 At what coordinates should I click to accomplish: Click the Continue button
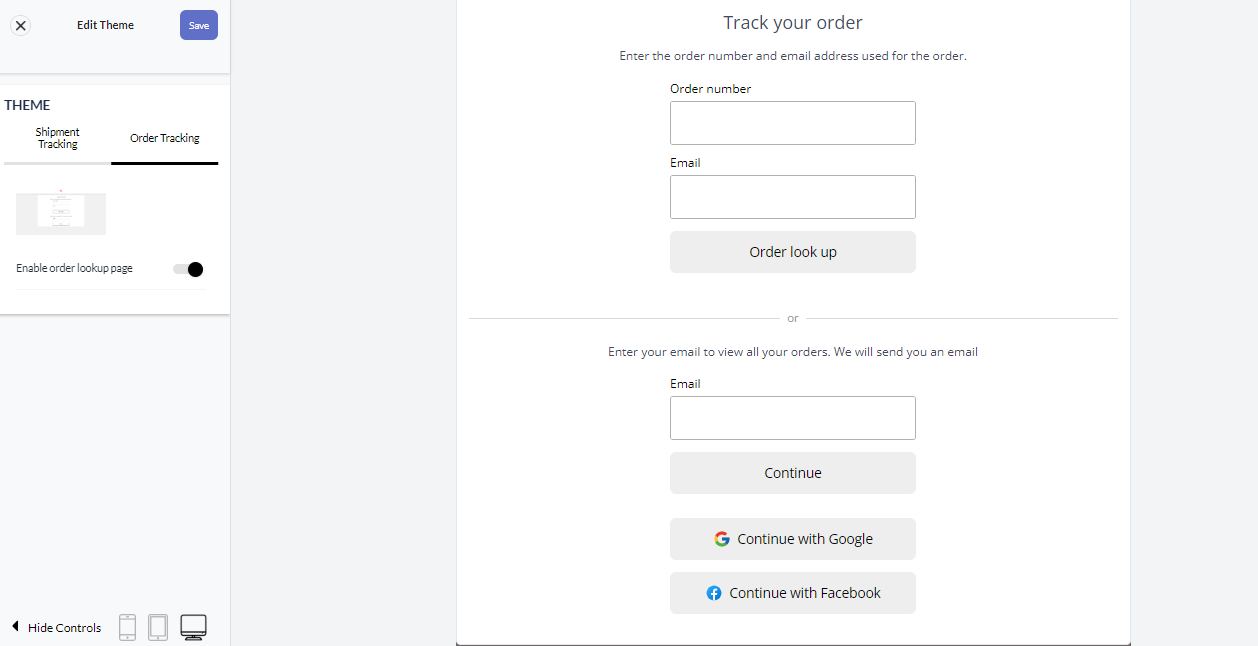[x=793, y=473]
